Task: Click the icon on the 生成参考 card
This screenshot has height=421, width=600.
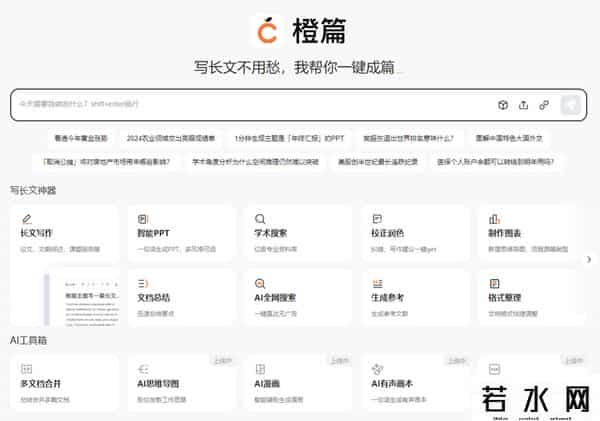Action: coord(378,284)
